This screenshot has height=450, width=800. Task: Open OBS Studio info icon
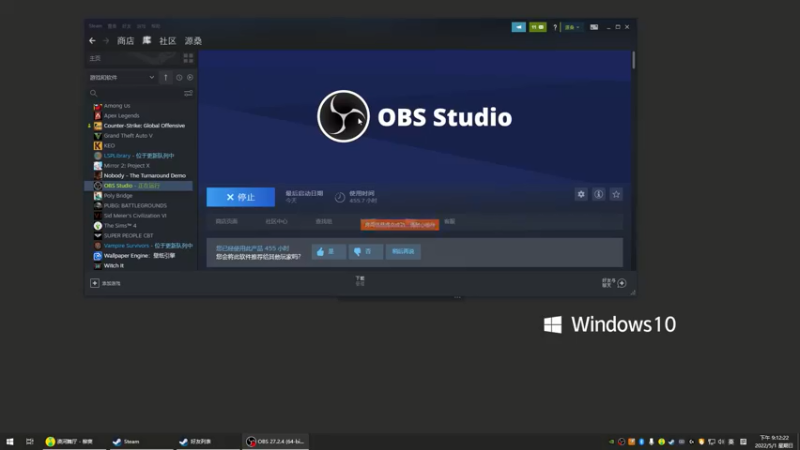(x=598, y=194)
